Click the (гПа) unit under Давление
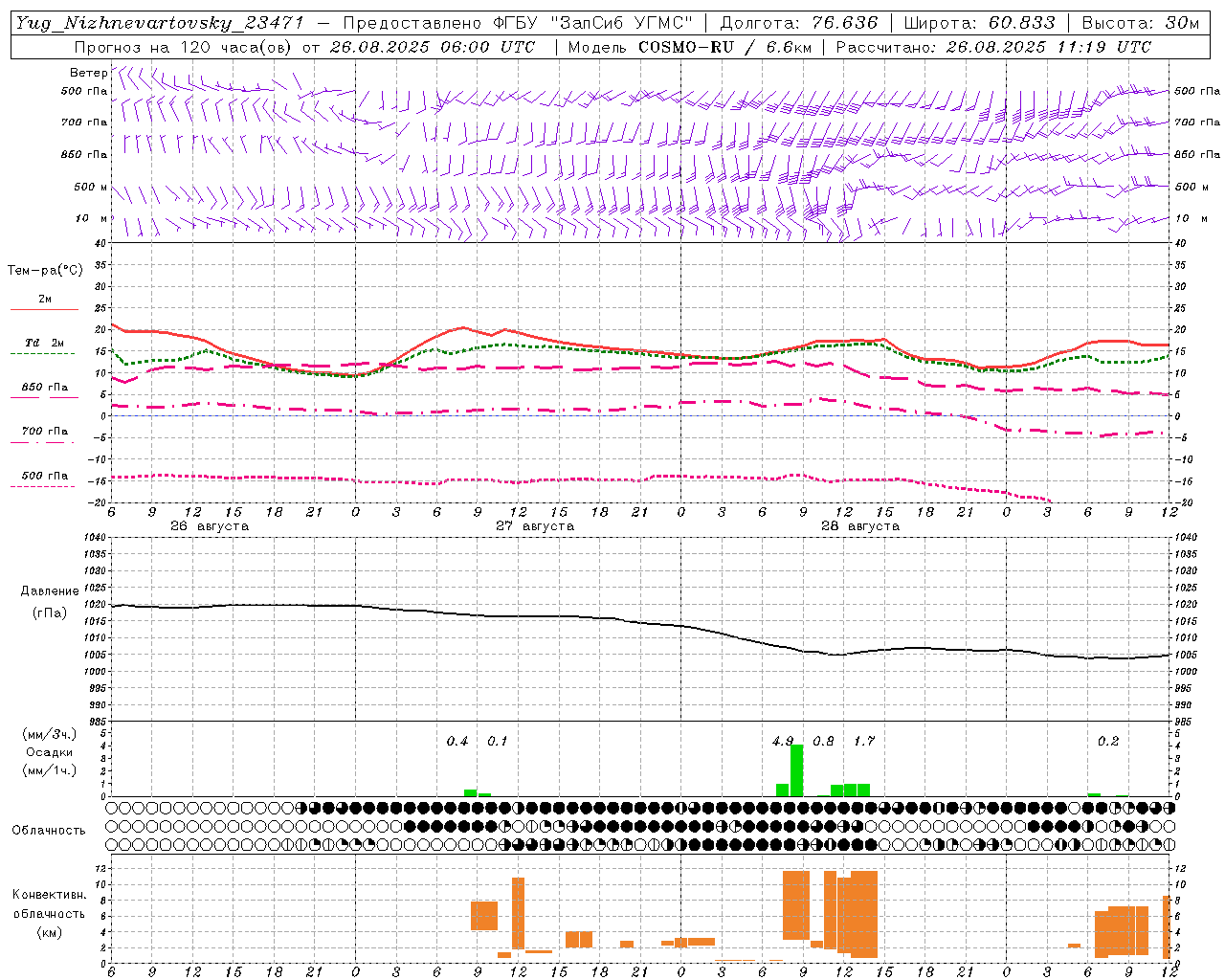The width and height of the screenshot is (1225, 980). 50,613
